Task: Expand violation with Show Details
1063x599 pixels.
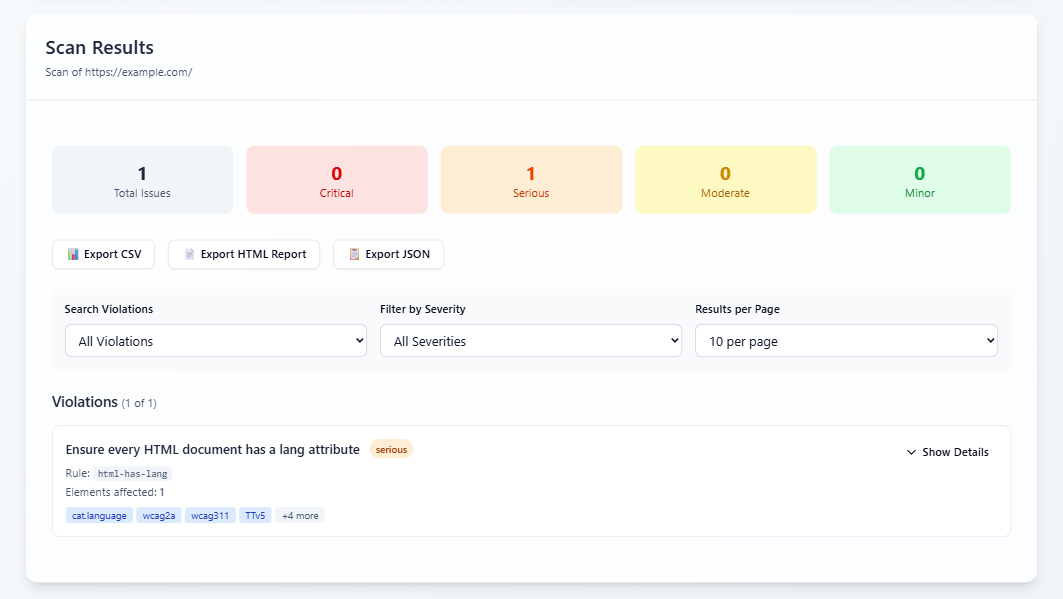Action: 947,452
